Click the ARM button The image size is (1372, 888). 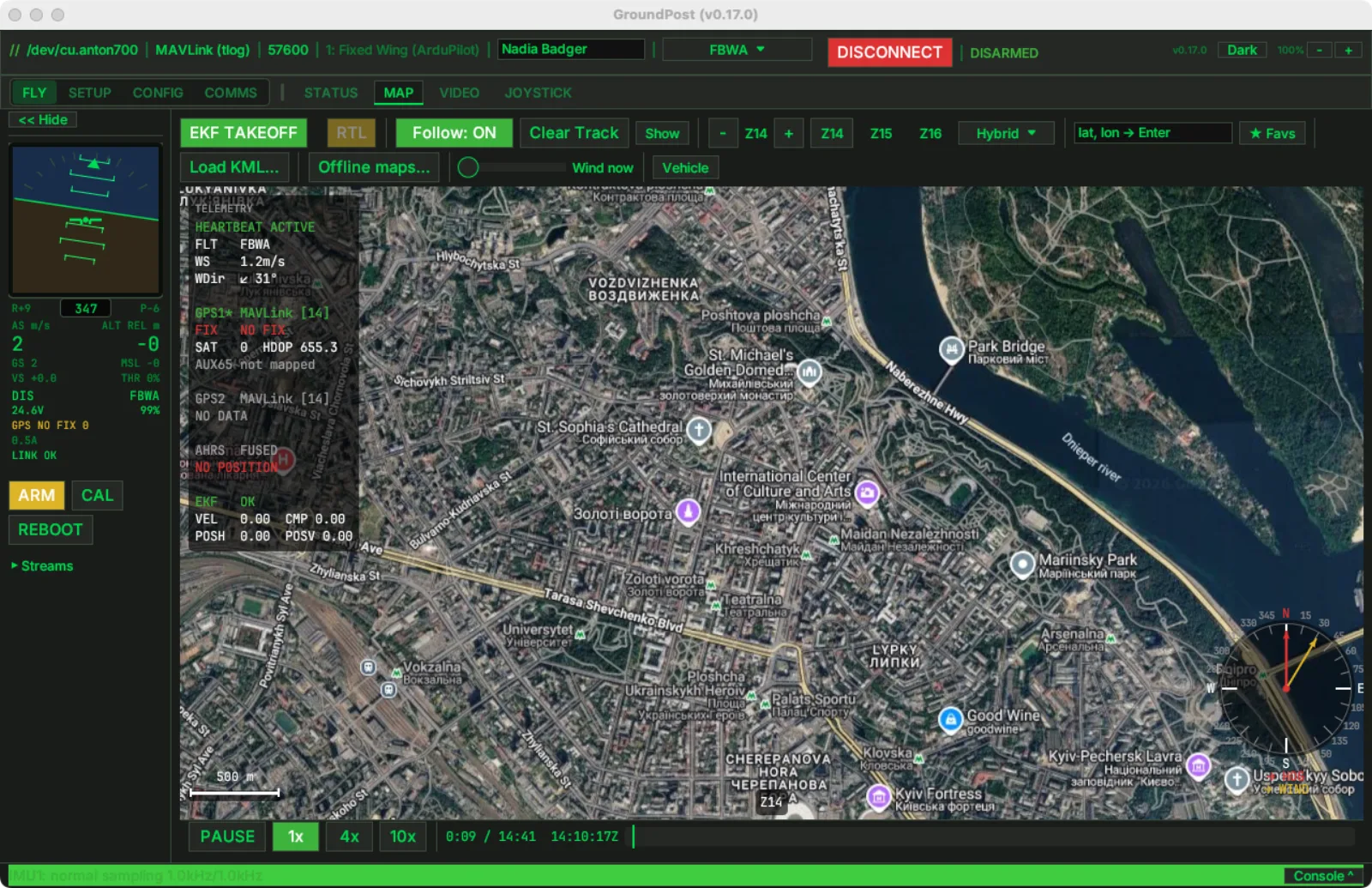point(37,495)
